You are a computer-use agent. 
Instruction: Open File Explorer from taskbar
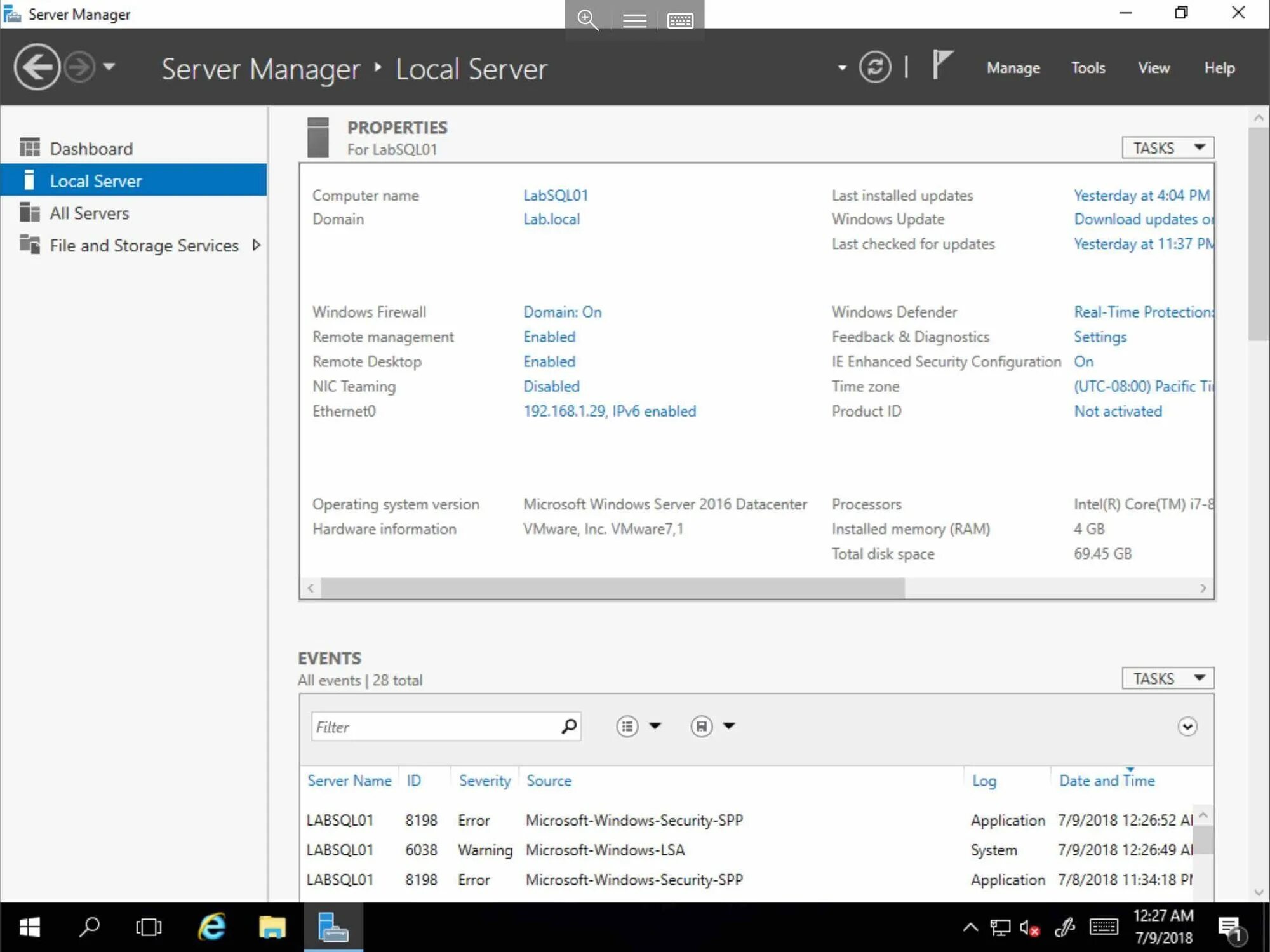(272, 927)
